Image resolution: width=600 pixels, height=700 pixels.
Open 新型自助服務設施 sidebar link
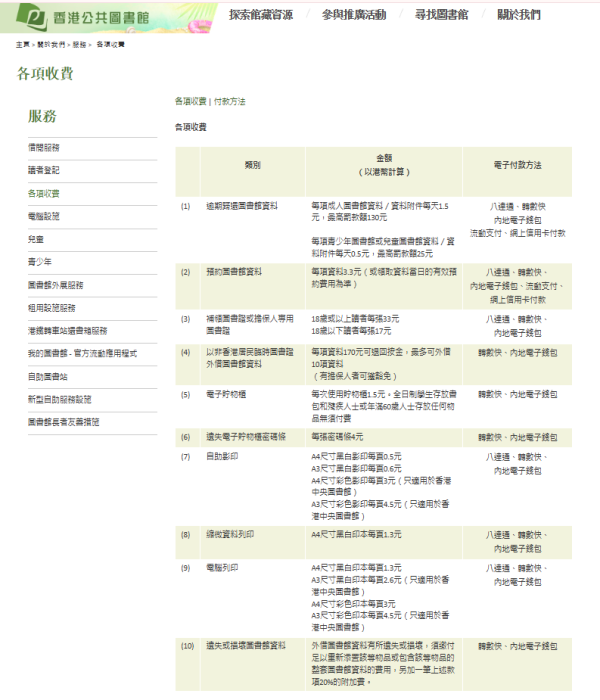pos(59,400)
